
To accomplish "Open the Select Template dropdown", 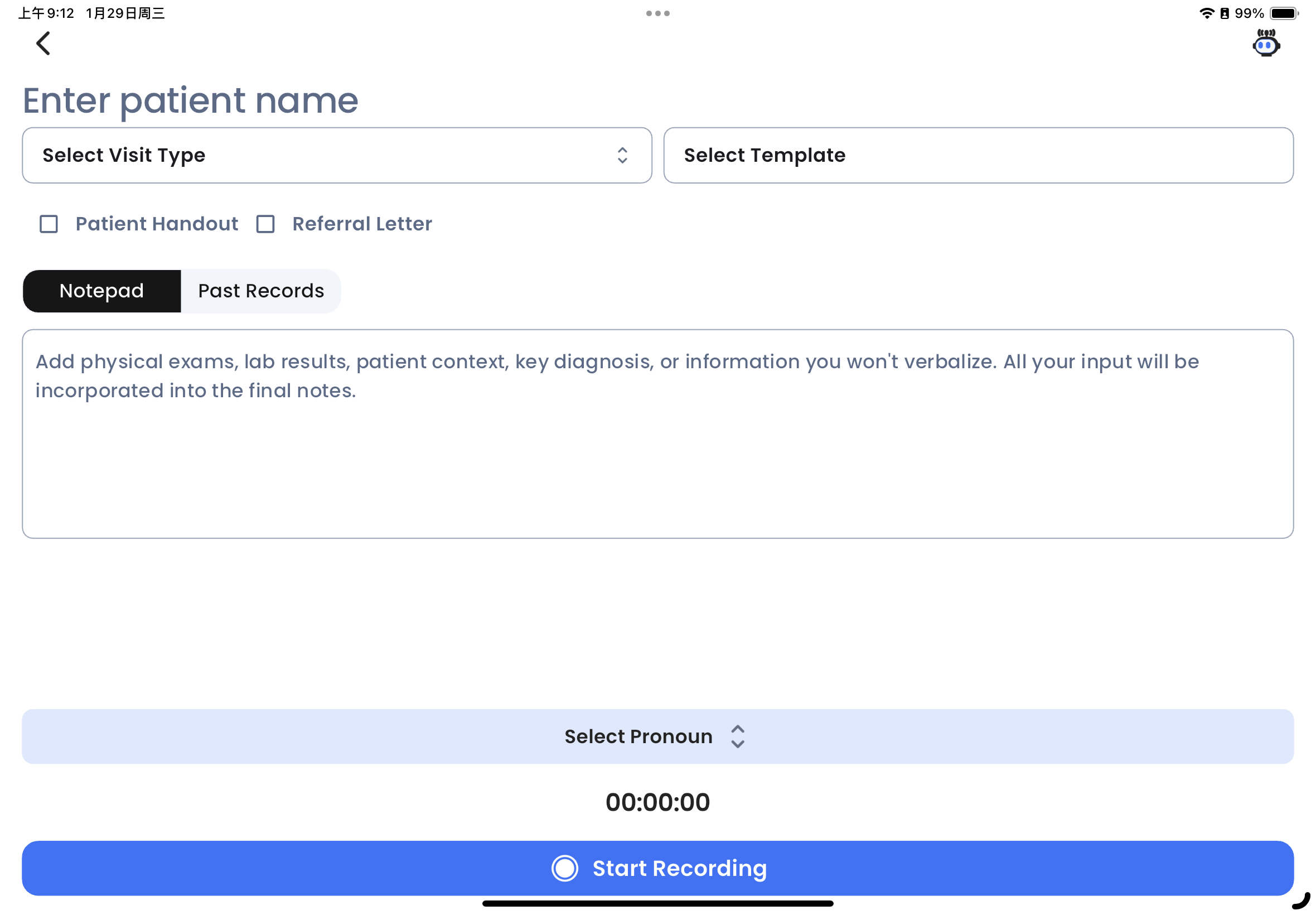I will (978, 155).
